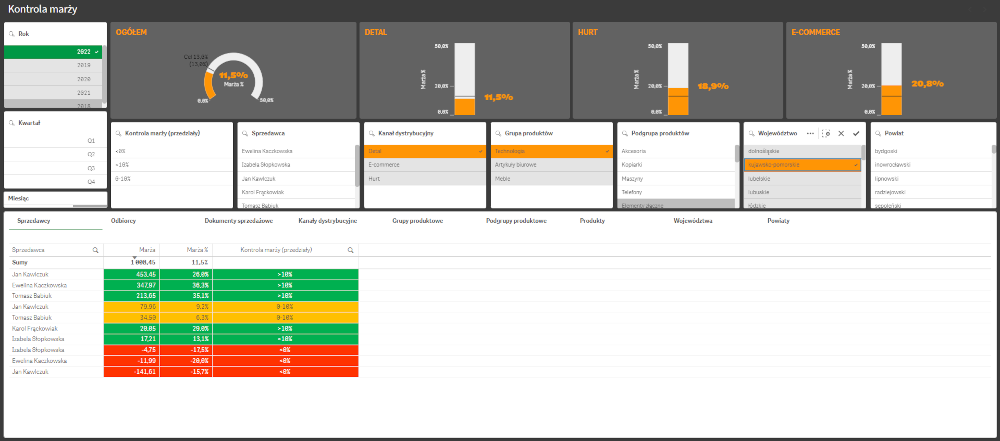Open search in the Sprzedawca filter pane
The height and width of the screenshot is (441, 1000).
[246, 133]
